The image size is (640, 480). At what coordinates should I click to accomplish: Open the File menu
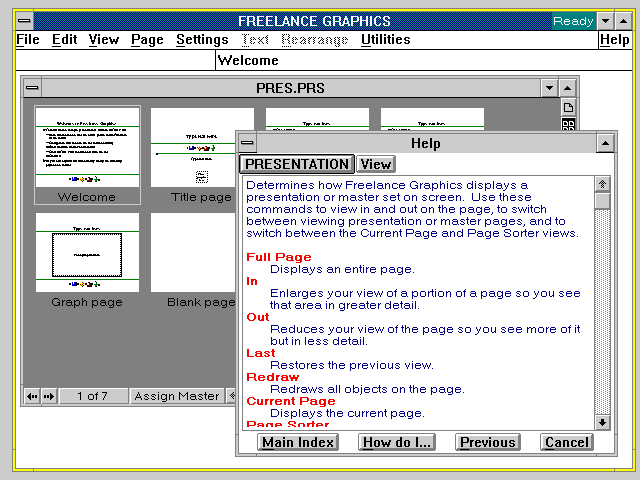pyautogui.click(x=28, y=40)
